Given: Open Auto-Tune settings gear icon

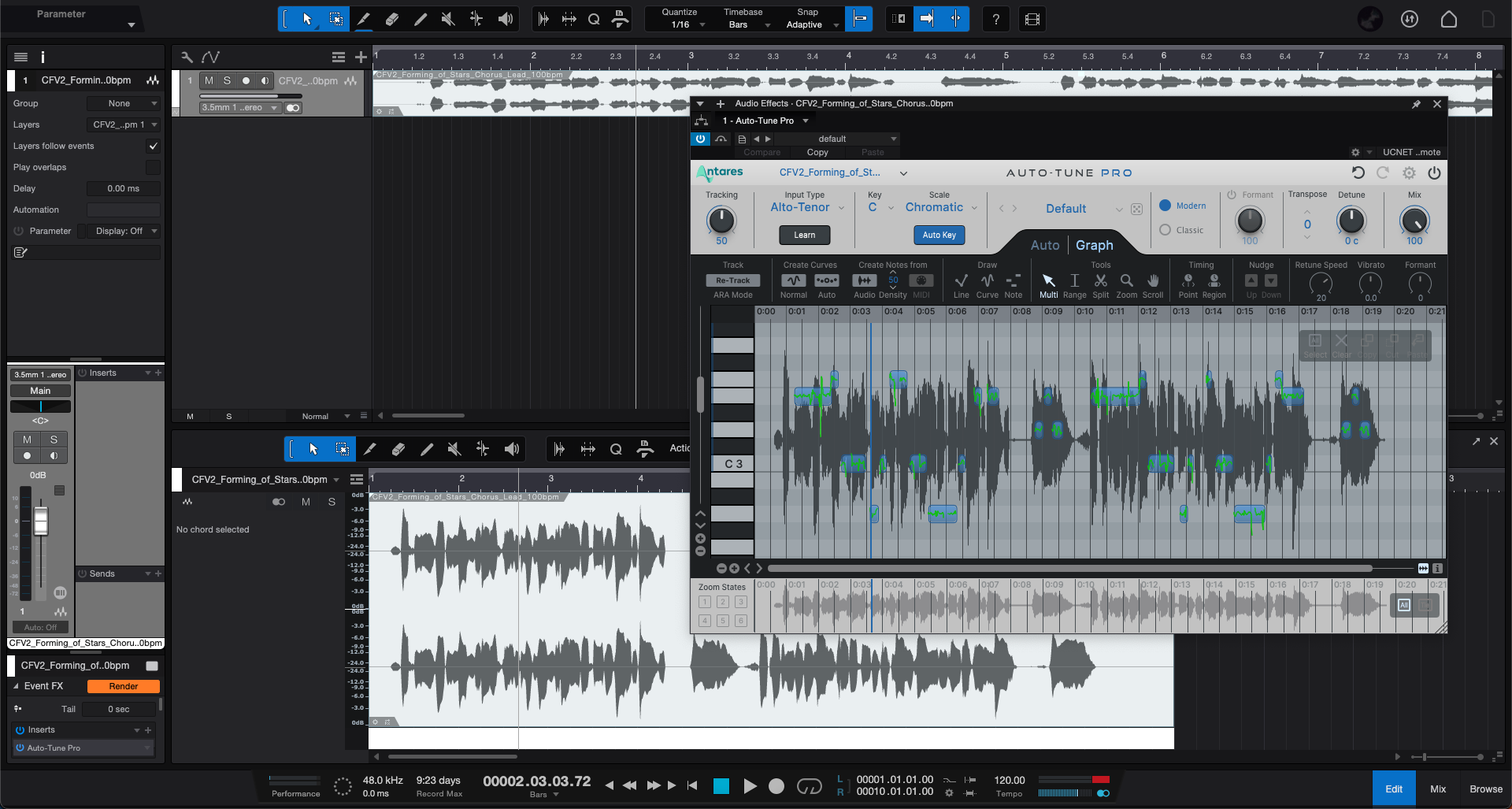Looking at the screenshot, I should [1409, 173].
